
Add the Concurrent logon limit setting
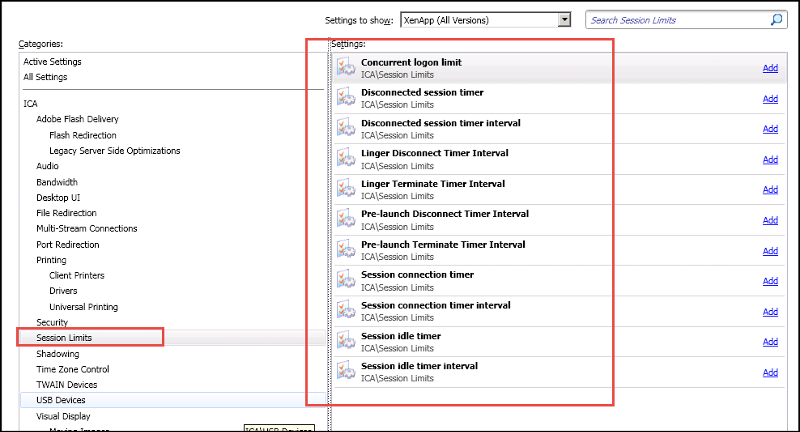tap(770, 68)
